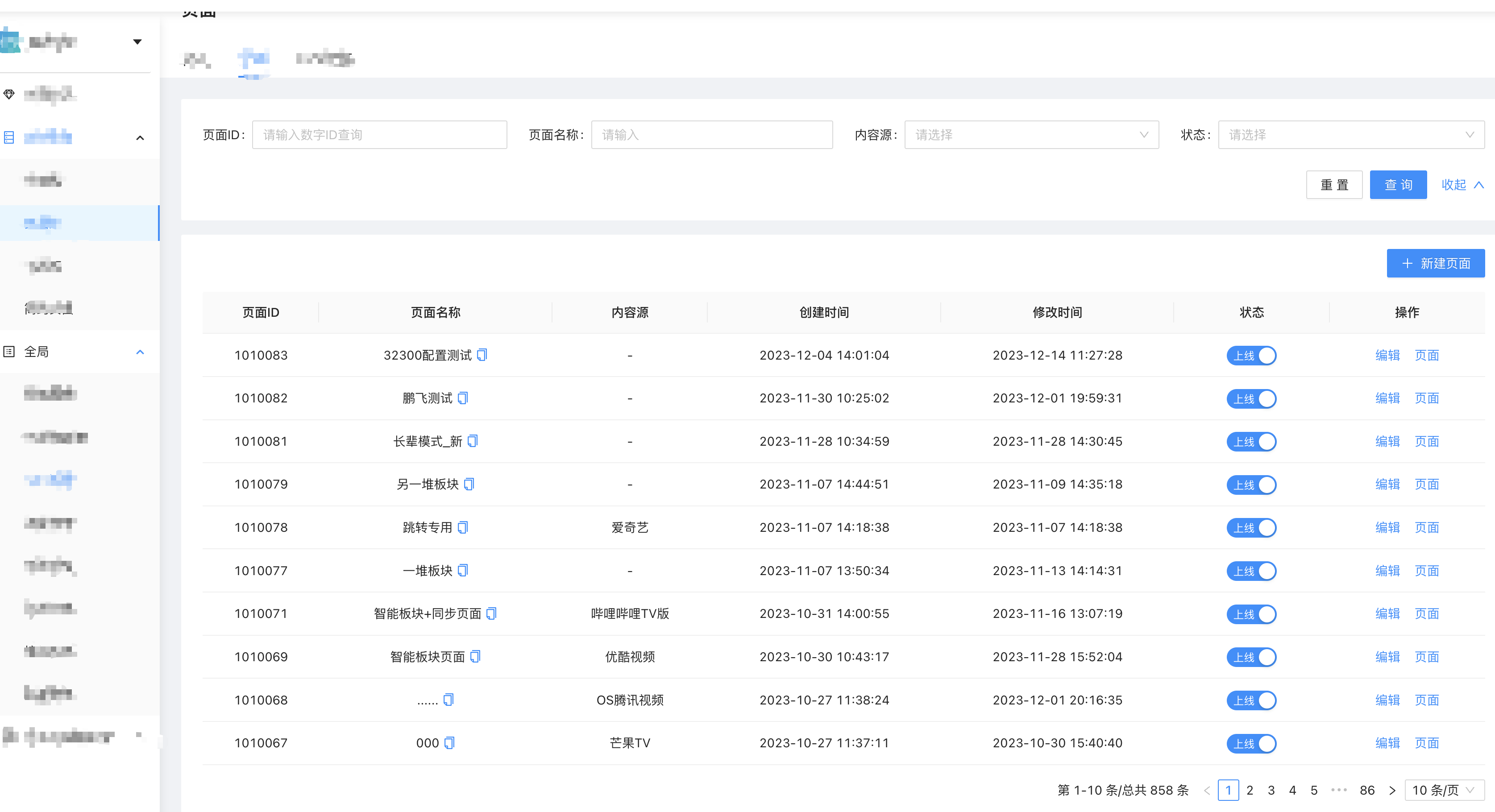Screen dimensions: 1495x812
Task: Go to pagination page 86
Action: [1367, 790]
